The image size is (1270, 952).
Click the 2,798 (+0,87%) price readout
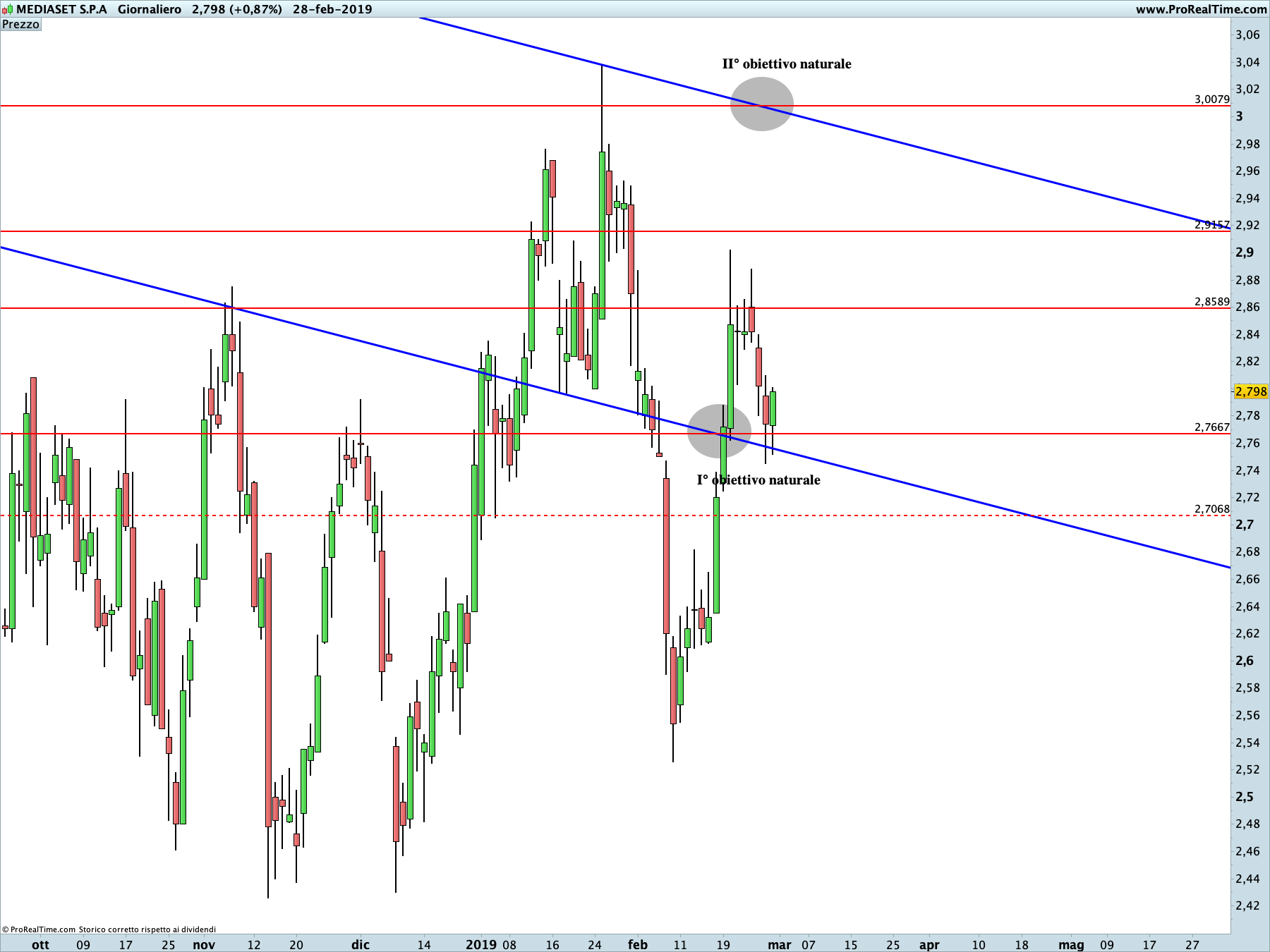pos(237,9)
